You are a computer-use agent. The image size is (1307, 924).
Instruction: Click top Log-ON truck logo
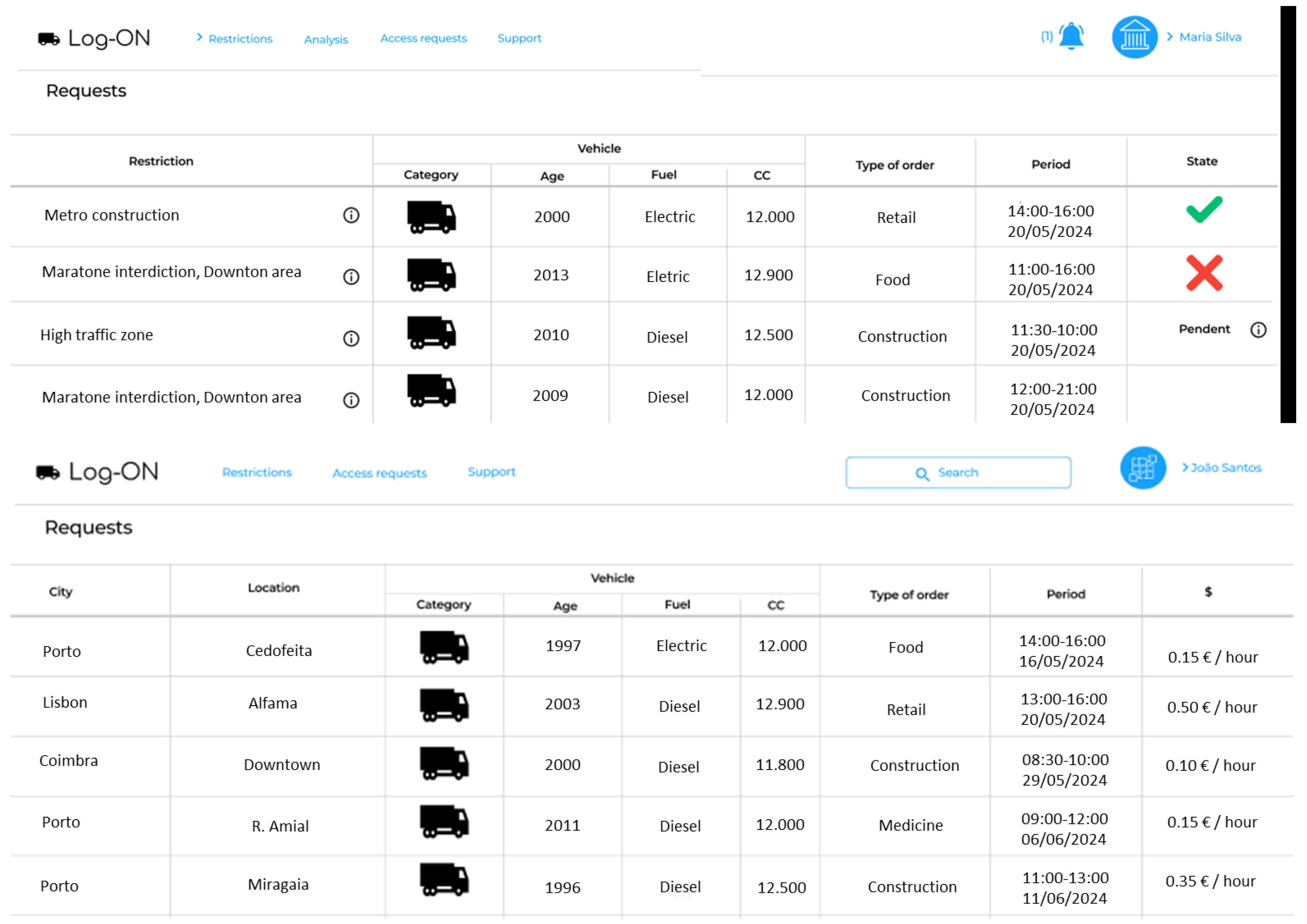[x=49, y=39]
